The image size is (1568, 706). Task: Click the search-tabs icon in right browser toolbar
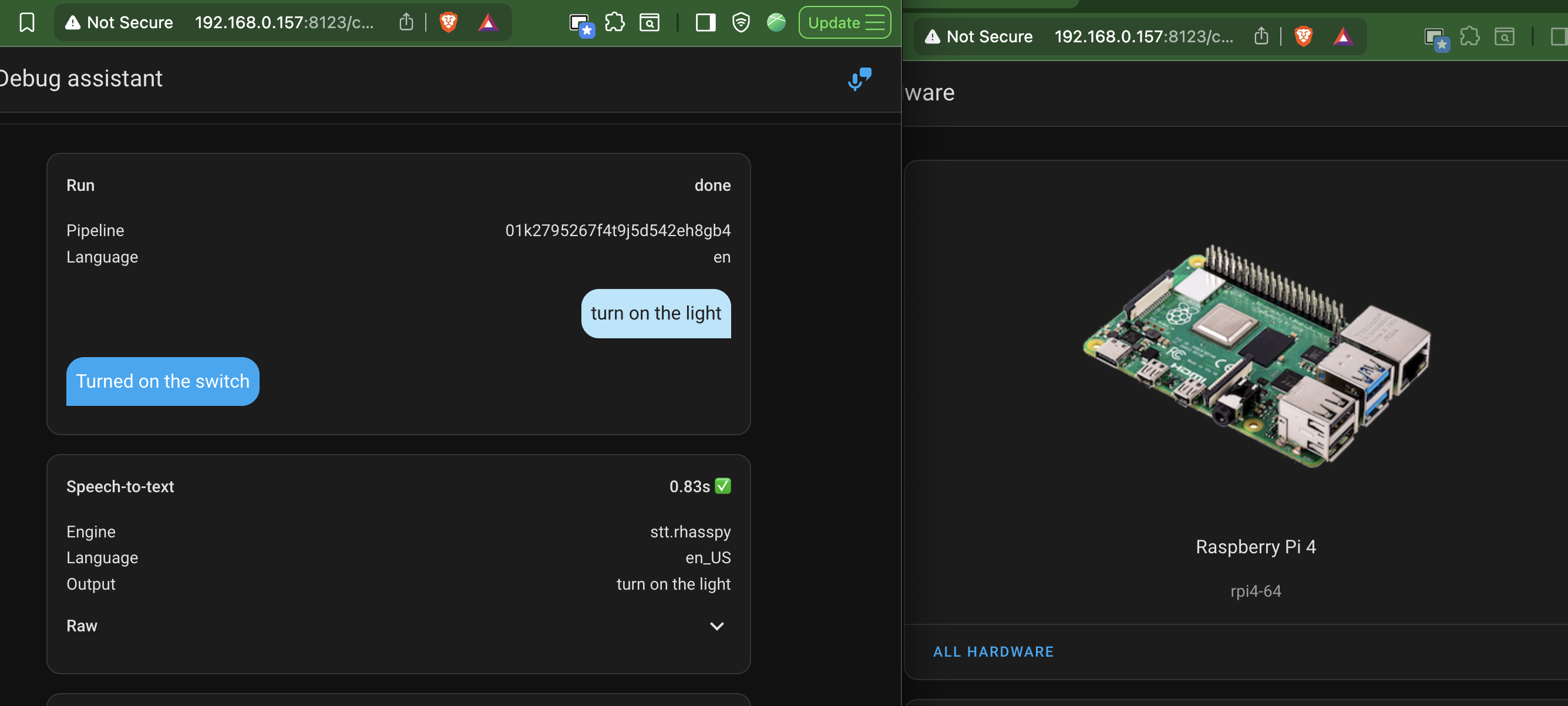pos(1504,36)
